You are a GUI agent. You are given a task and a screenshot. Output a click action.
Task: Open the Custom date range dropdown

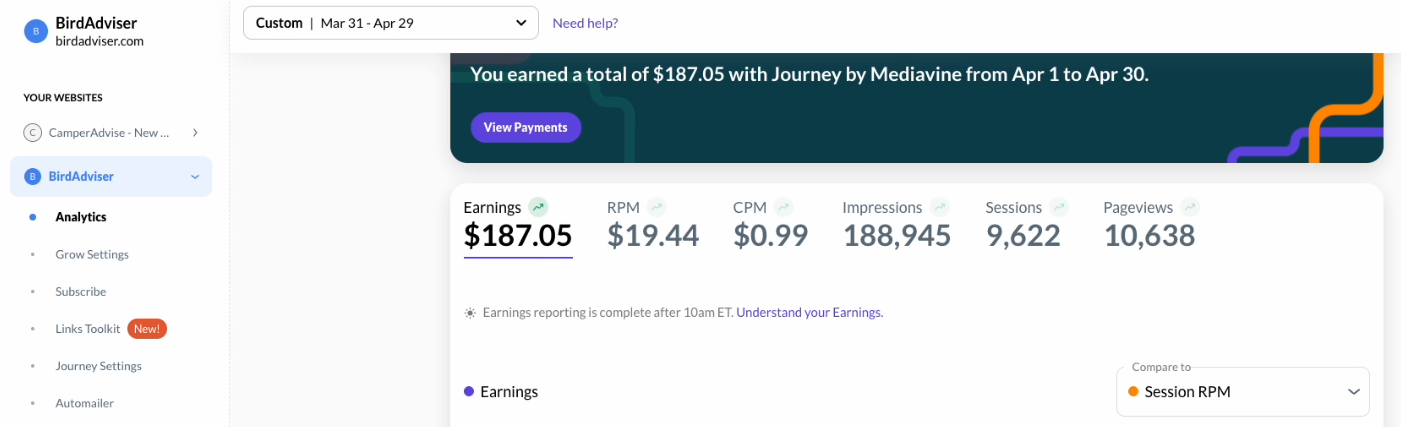click(391, 23)
